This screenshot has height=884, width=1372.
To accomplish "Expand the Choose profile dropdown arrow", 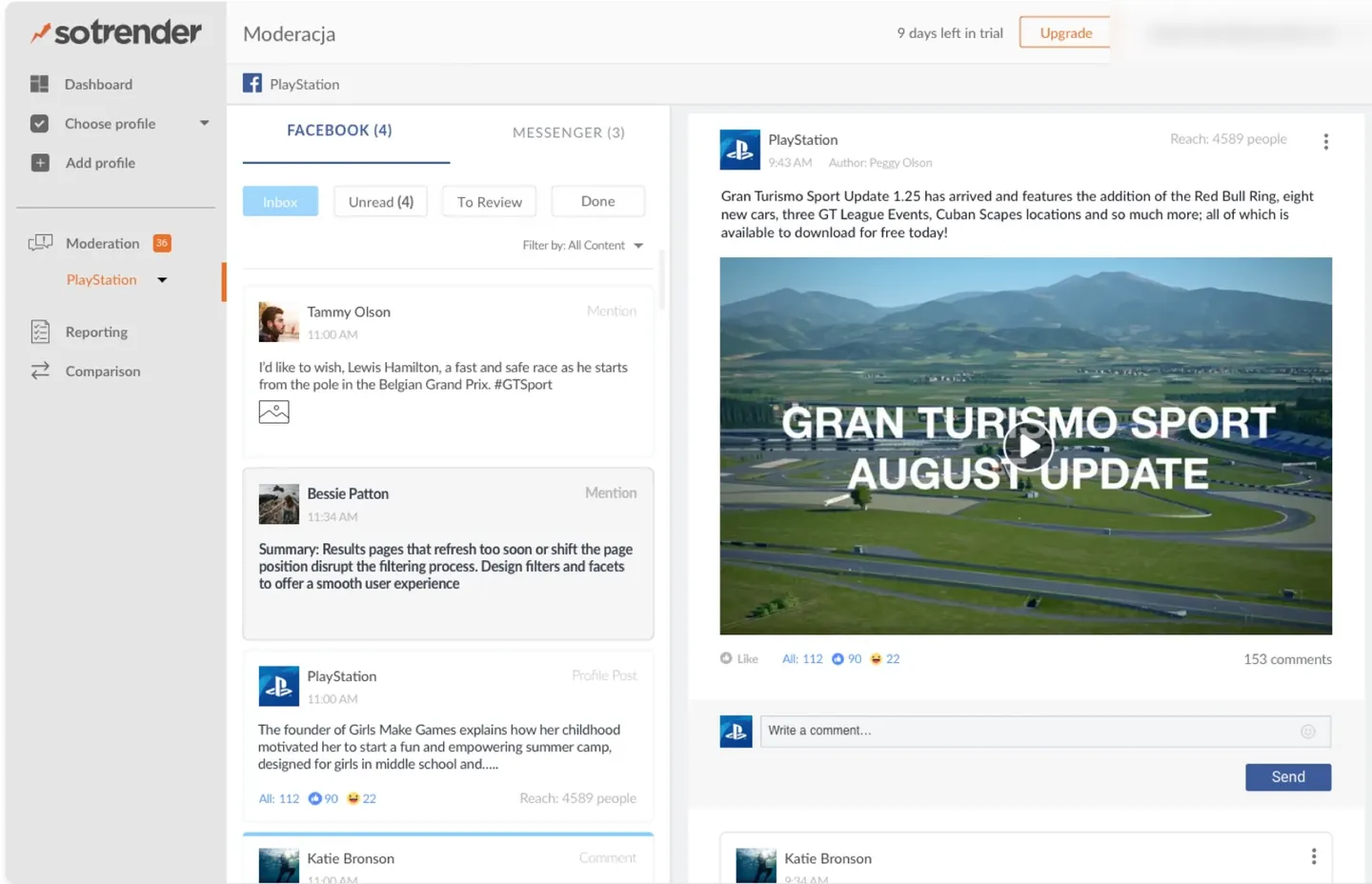I will click(x=204, y=123).
